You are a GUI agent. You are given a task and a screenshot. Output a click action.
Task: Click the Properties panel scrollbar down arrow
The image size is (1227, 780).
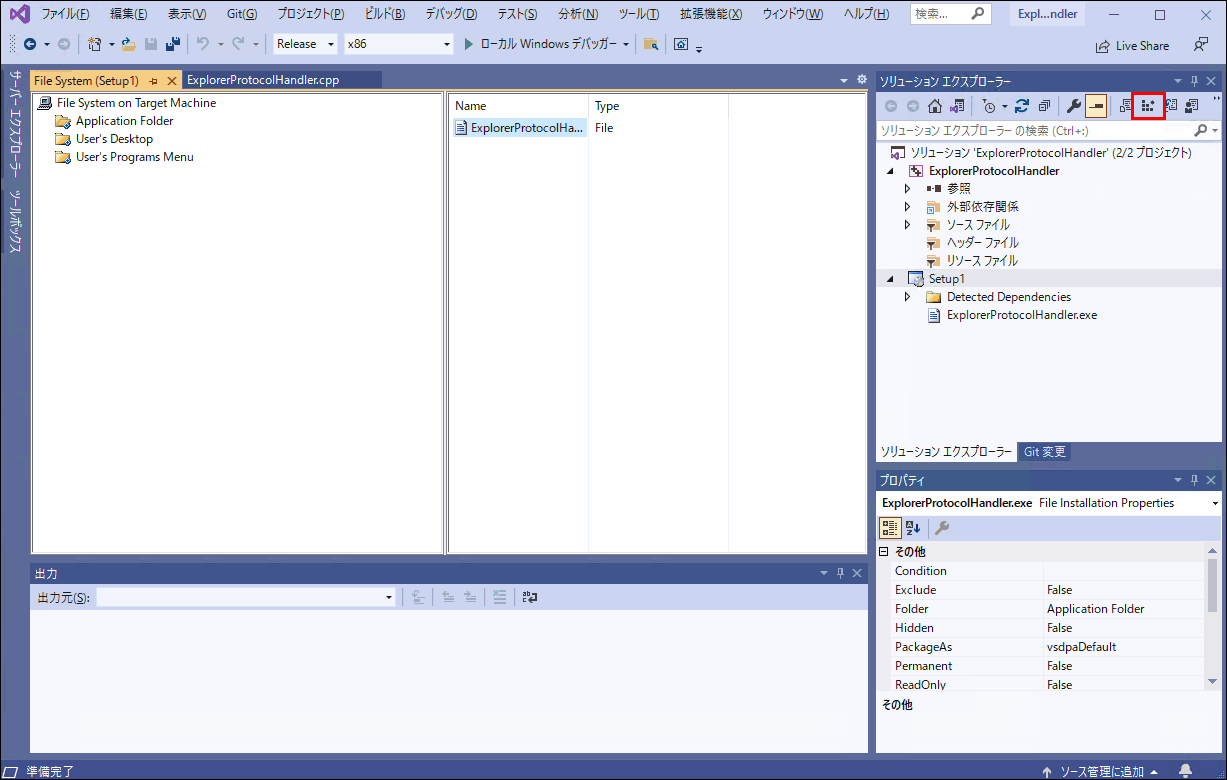[1213, 682]
